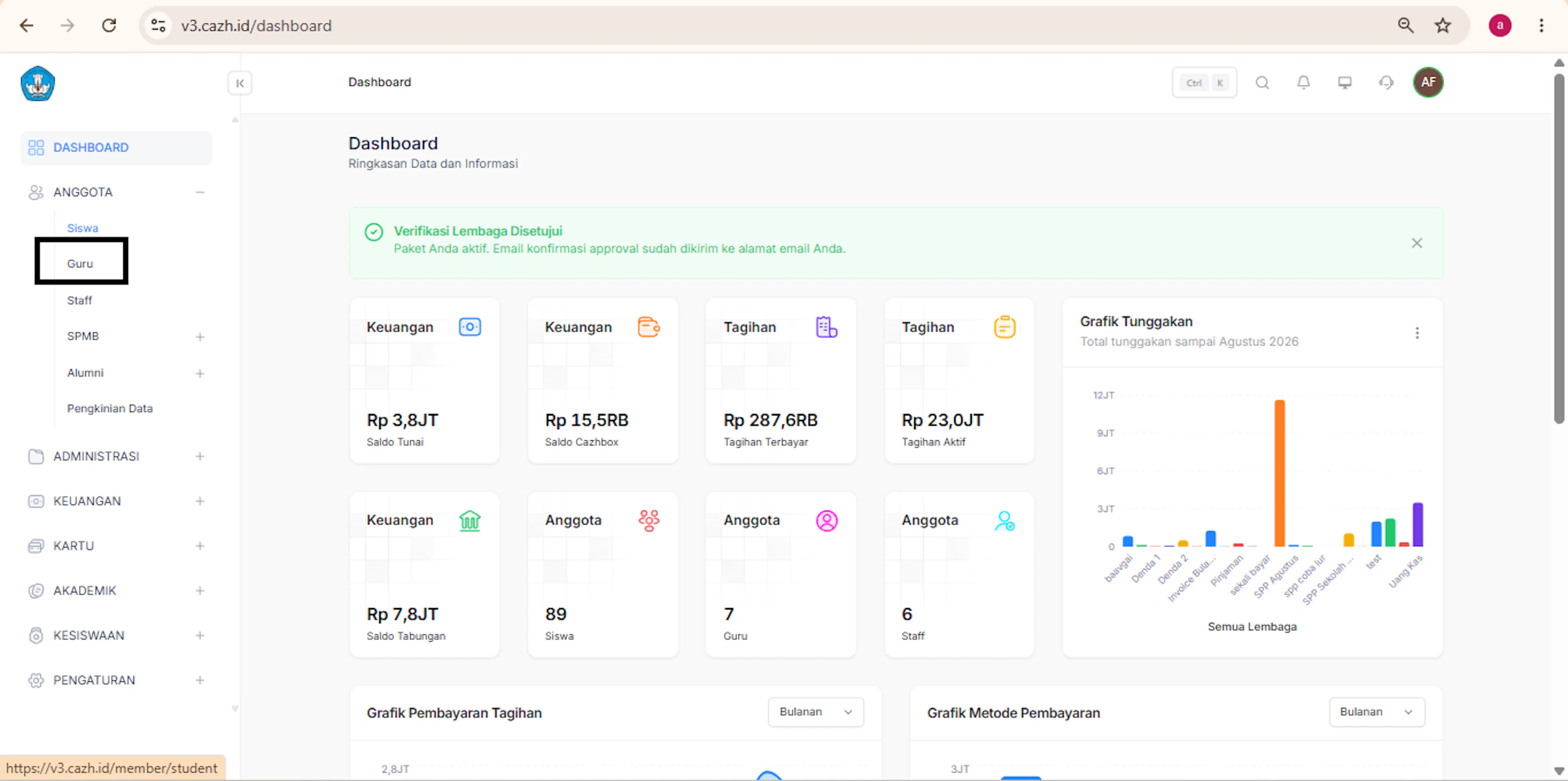Click the browser back arrow
1568x781 pixels.
(26, 26)
